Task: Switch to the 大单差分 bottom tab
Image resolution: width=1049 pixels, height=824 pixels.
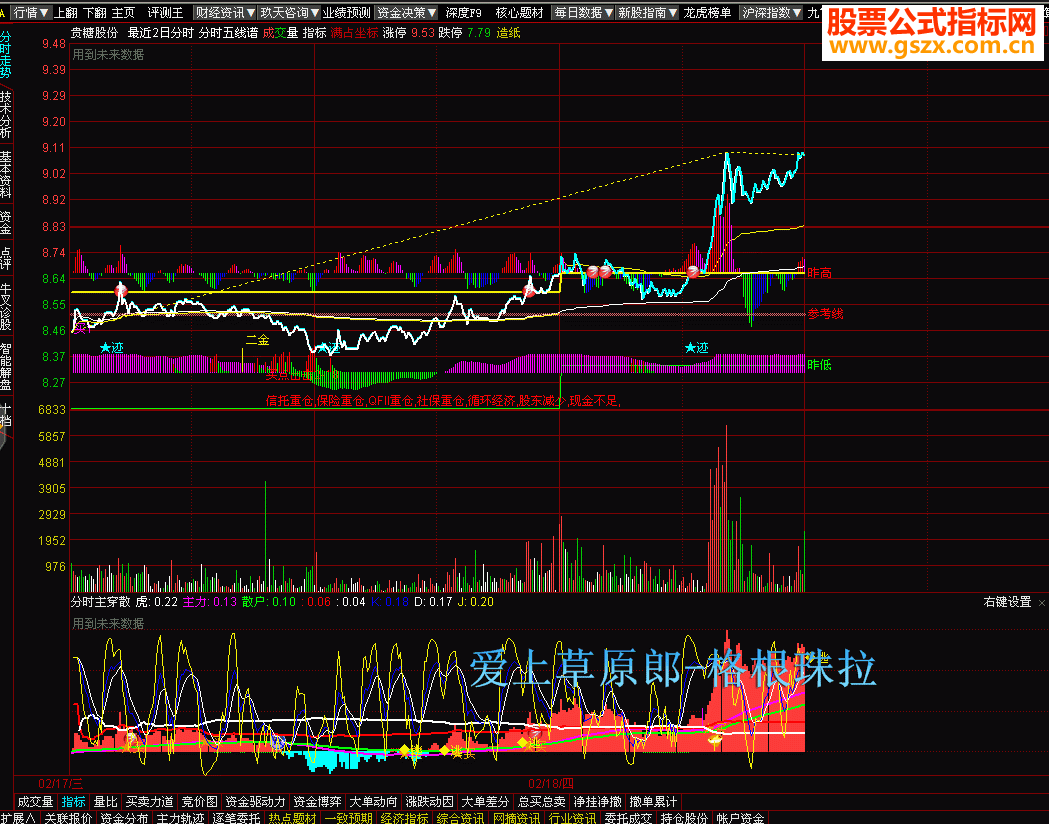Action: point(486,801)
